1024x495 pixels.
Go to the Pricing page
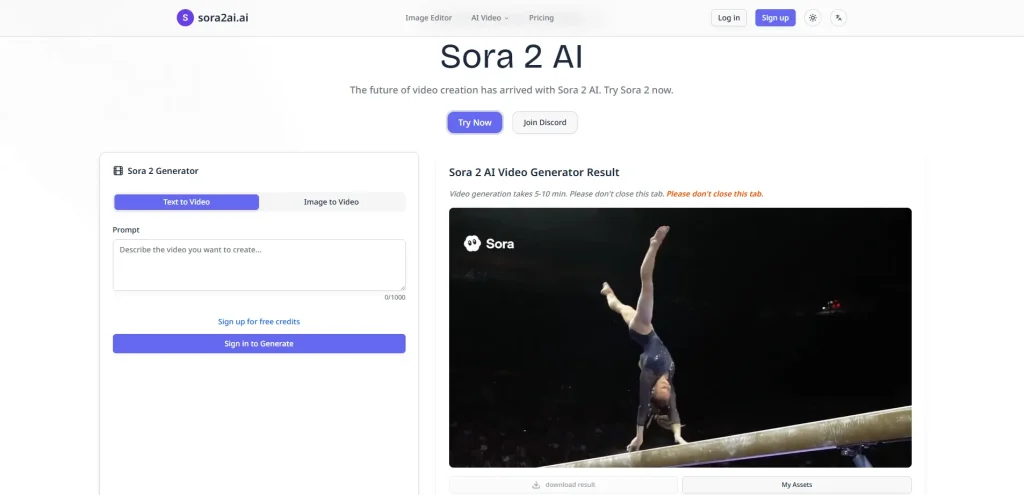tap(541, 18)
